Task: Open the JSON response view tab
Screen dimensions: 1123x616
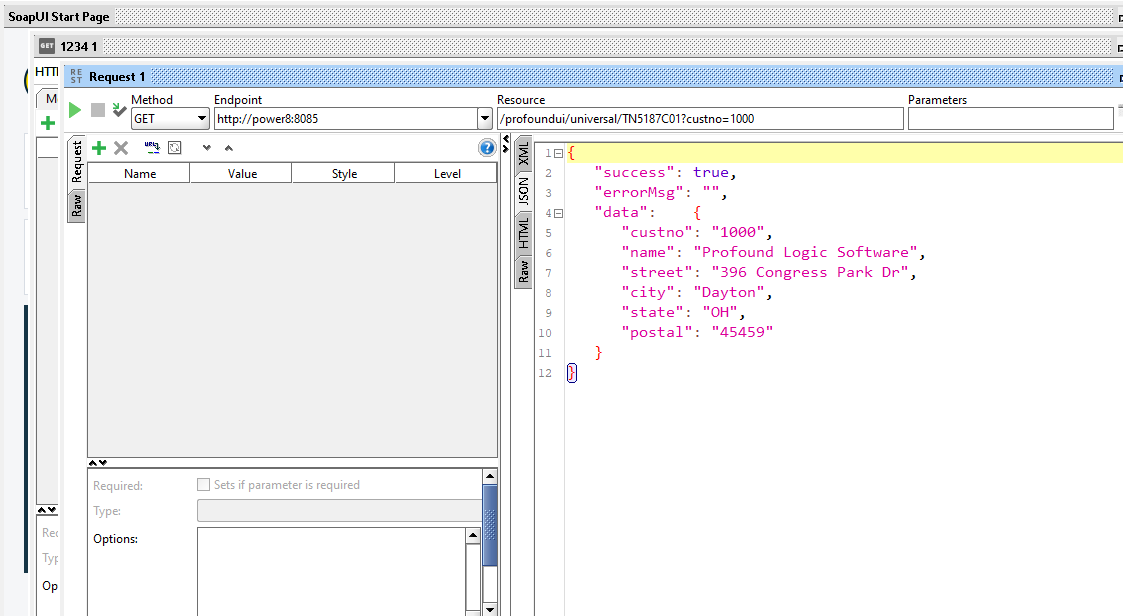Action: pos(524,191)
